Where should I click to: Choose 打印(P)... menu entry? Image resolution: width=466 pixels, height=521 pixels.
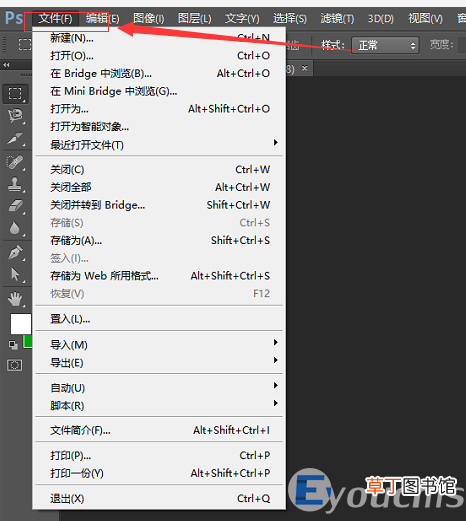pos(159,455)
